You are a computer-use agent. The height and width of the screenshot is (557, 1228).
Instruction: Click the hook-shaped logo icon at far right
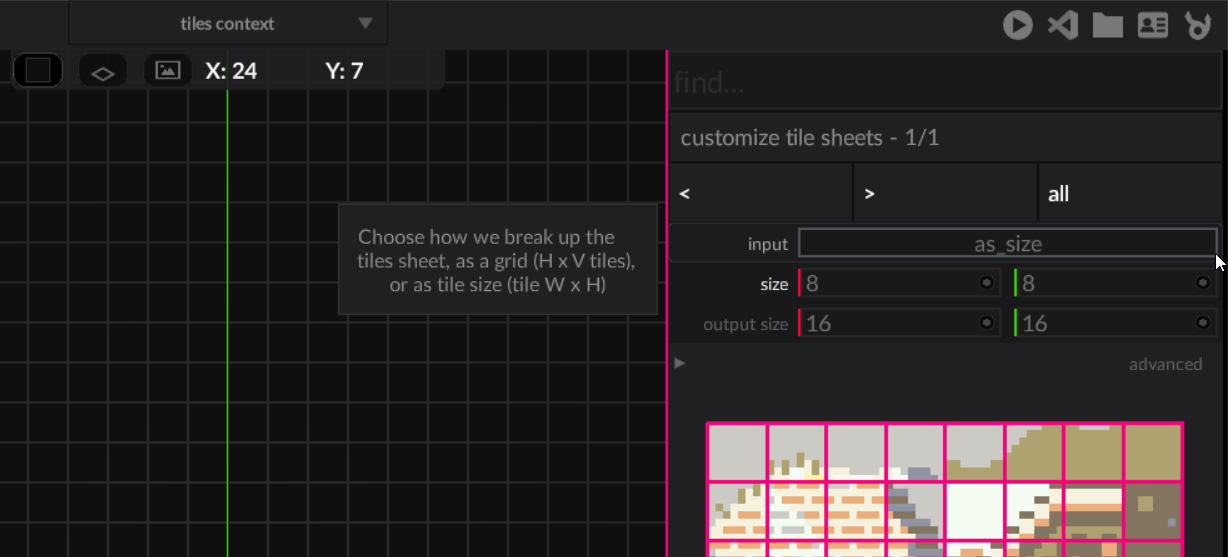click(1197, 25)
